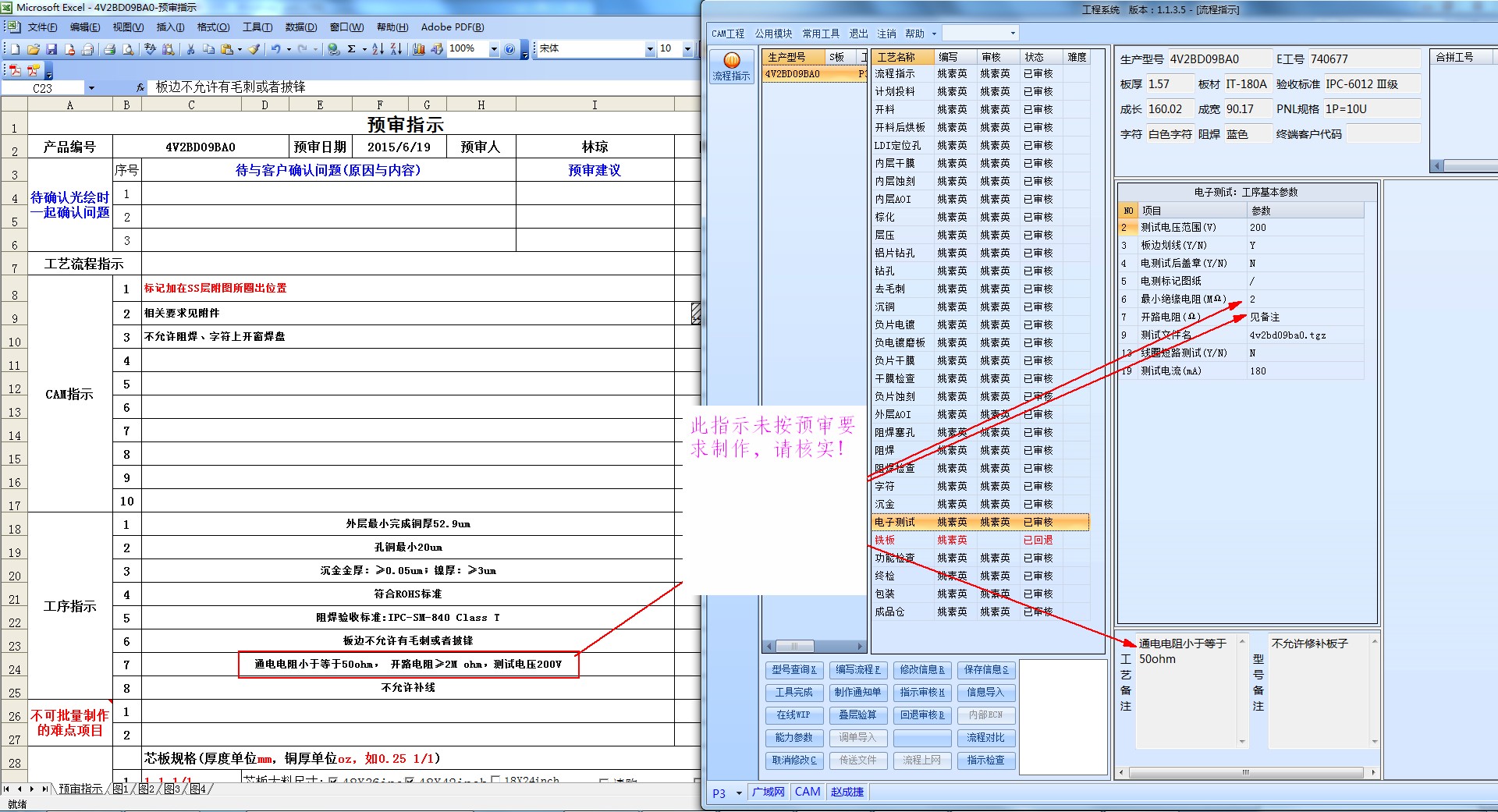Click the Paste clipboard icon
The width and height of the screenshot is (1498, 812).
click(227, 49)
